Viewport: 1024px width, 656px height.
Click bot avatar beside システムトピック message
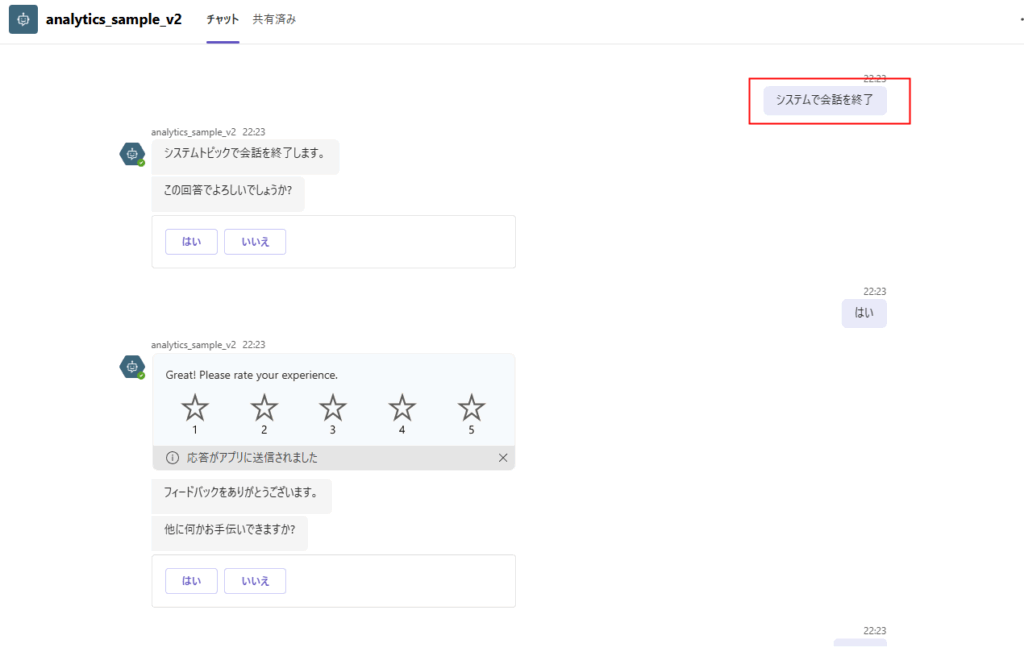132,154
